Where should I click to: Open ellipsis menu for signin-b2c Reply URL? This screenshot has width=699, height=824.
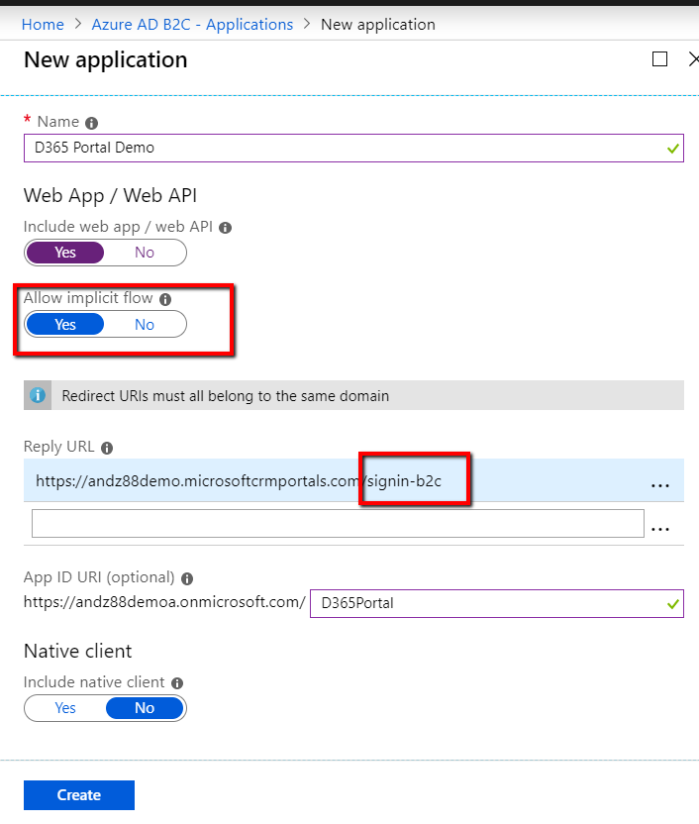[660, 483]
